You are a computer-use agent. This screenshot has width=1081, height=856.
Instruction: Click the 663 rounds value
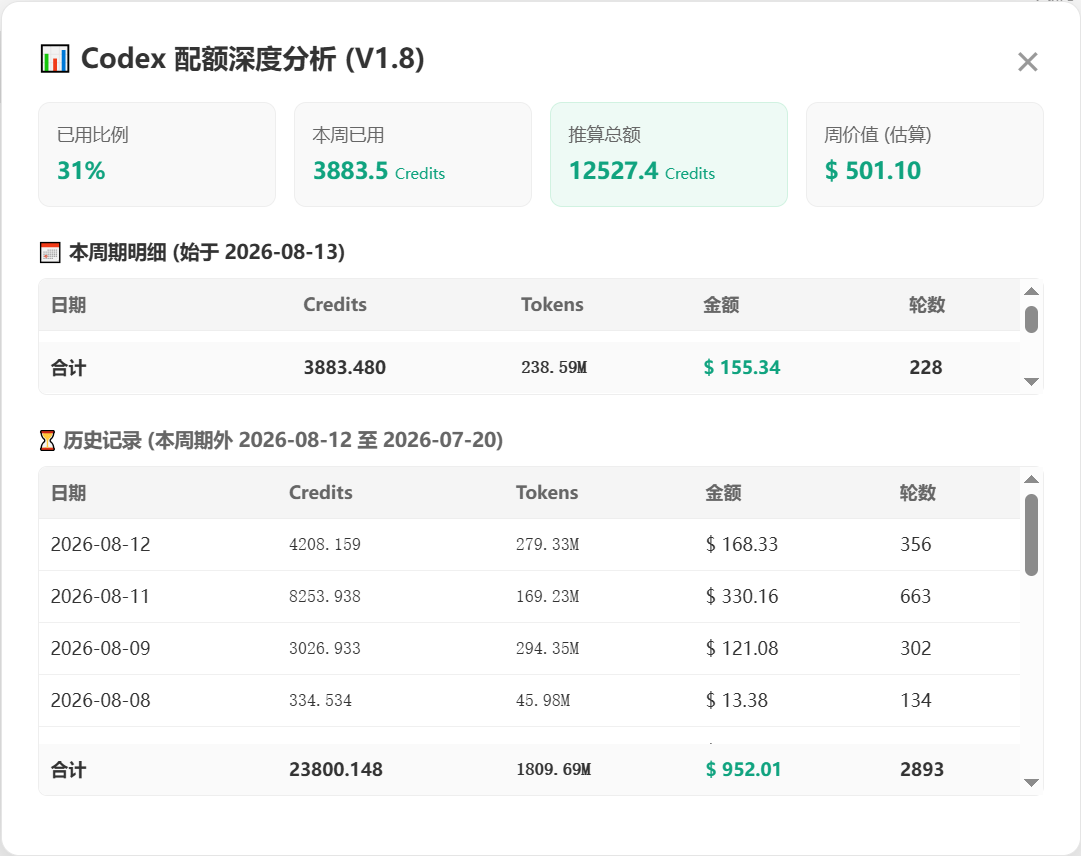tap(916, 596)
